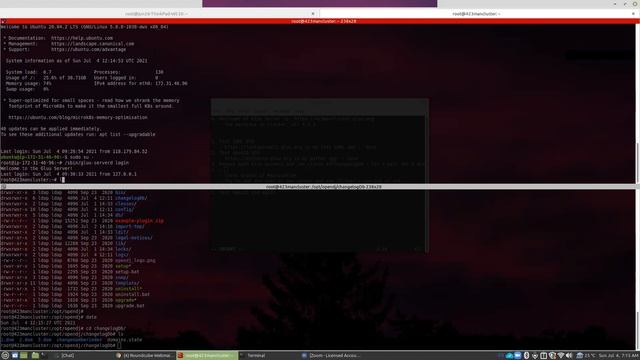The width and height of the screenshot is (640, 360).
Task: Click the Zoom camera tray icon
Action: point(518,356)
